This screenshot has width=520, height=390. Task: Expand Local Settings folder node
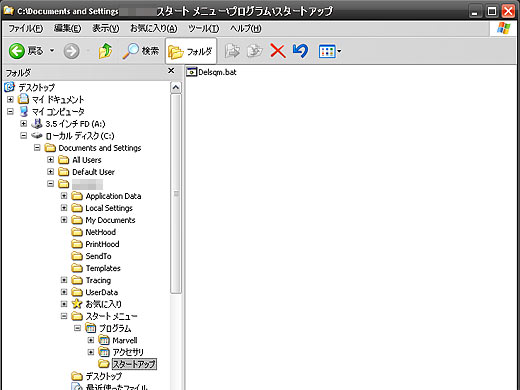point(64,208)
